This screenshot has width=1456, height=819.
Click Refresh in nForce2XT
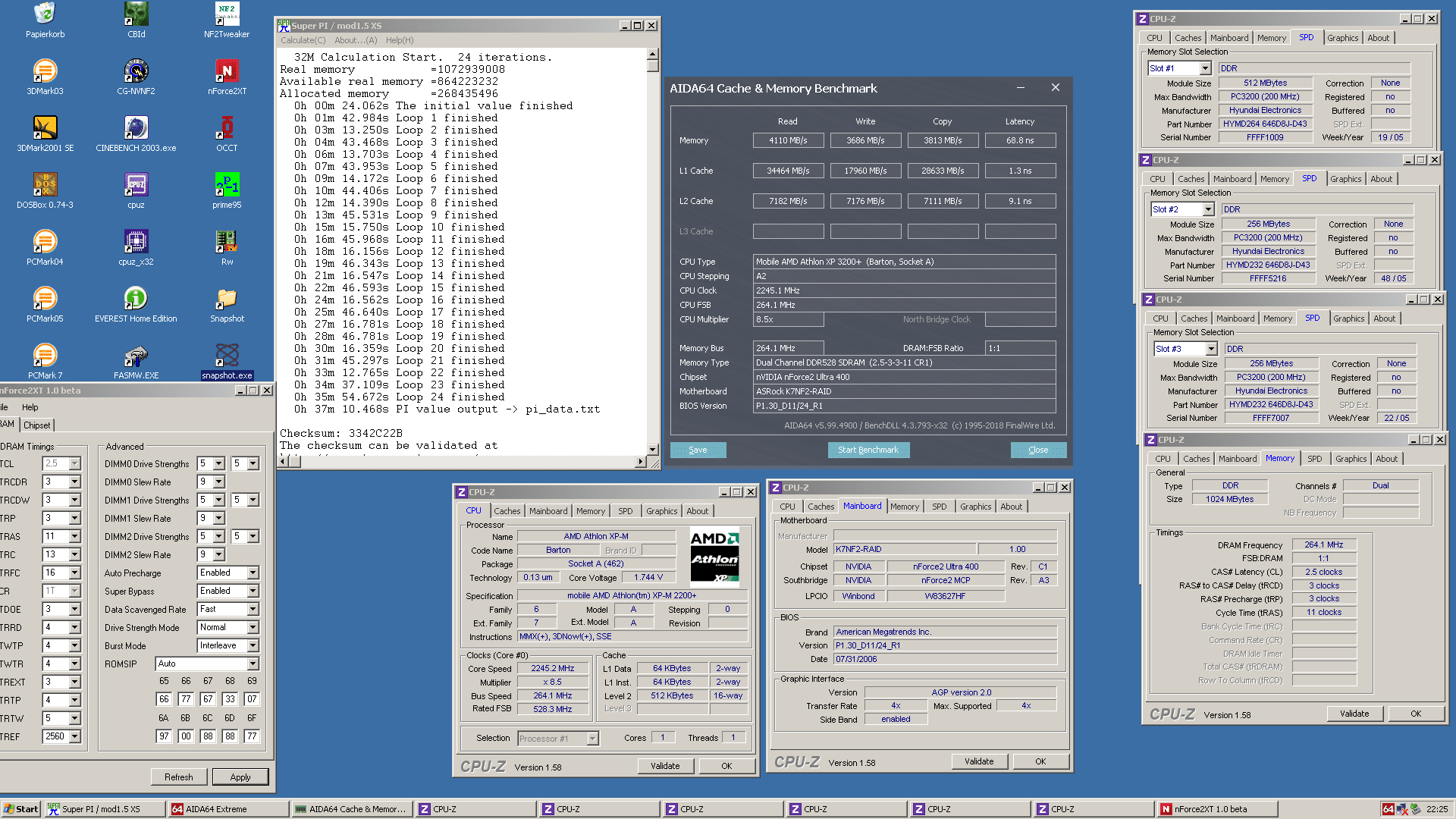tap(178, 777)
